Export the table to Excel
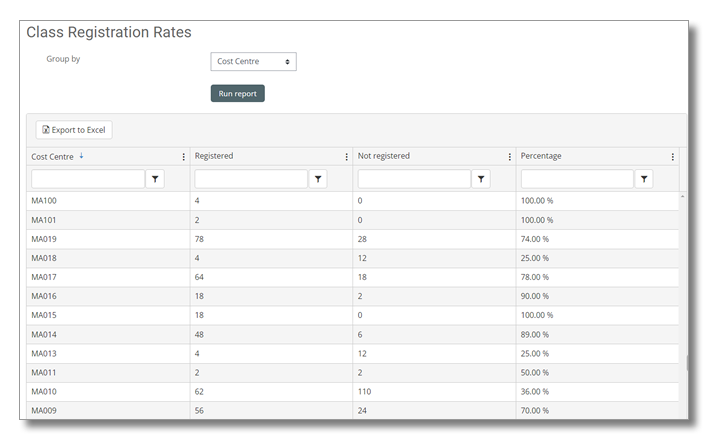 pos(75,130)
